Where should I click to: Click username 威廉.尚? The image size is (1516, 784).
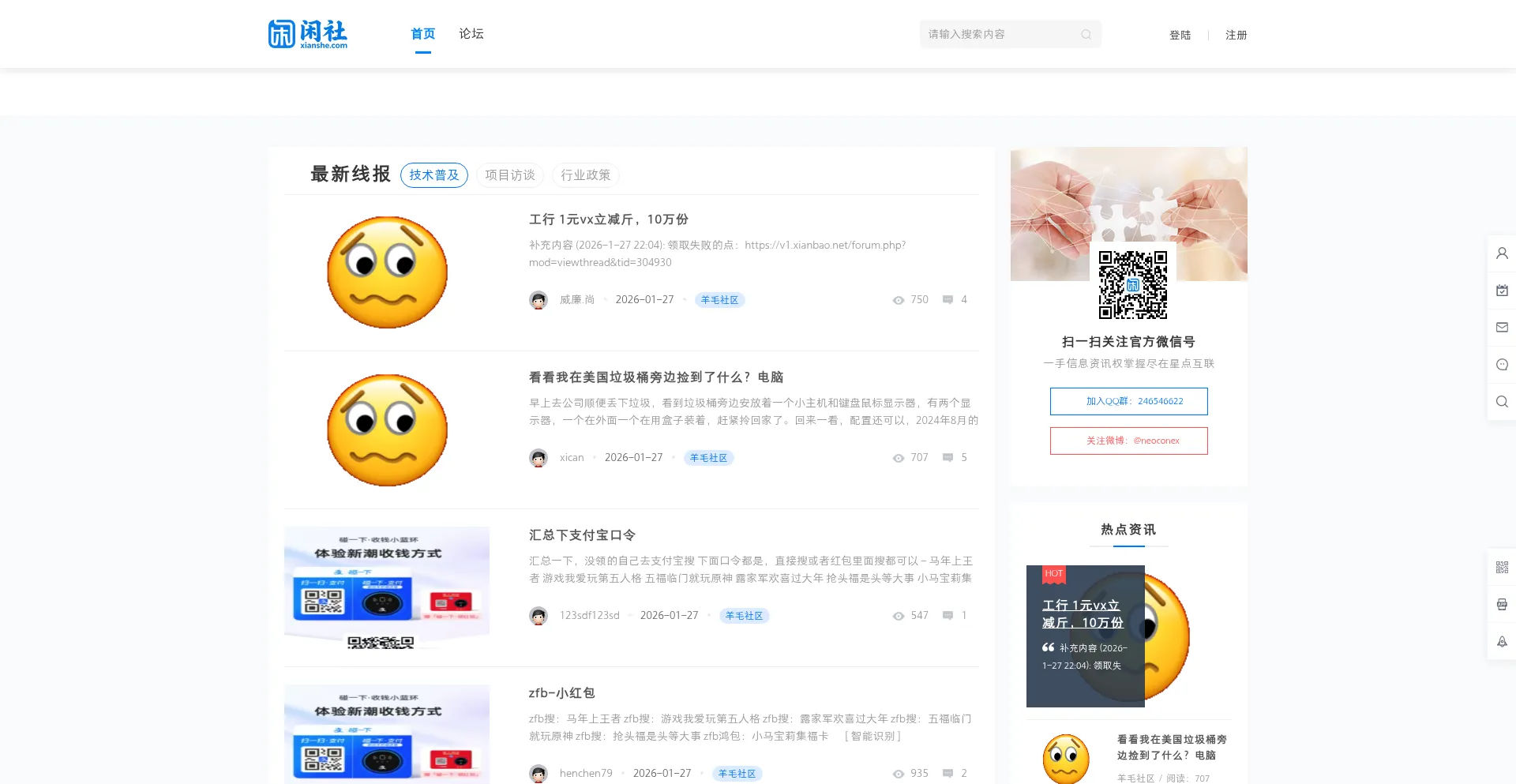tap(577, 300)
